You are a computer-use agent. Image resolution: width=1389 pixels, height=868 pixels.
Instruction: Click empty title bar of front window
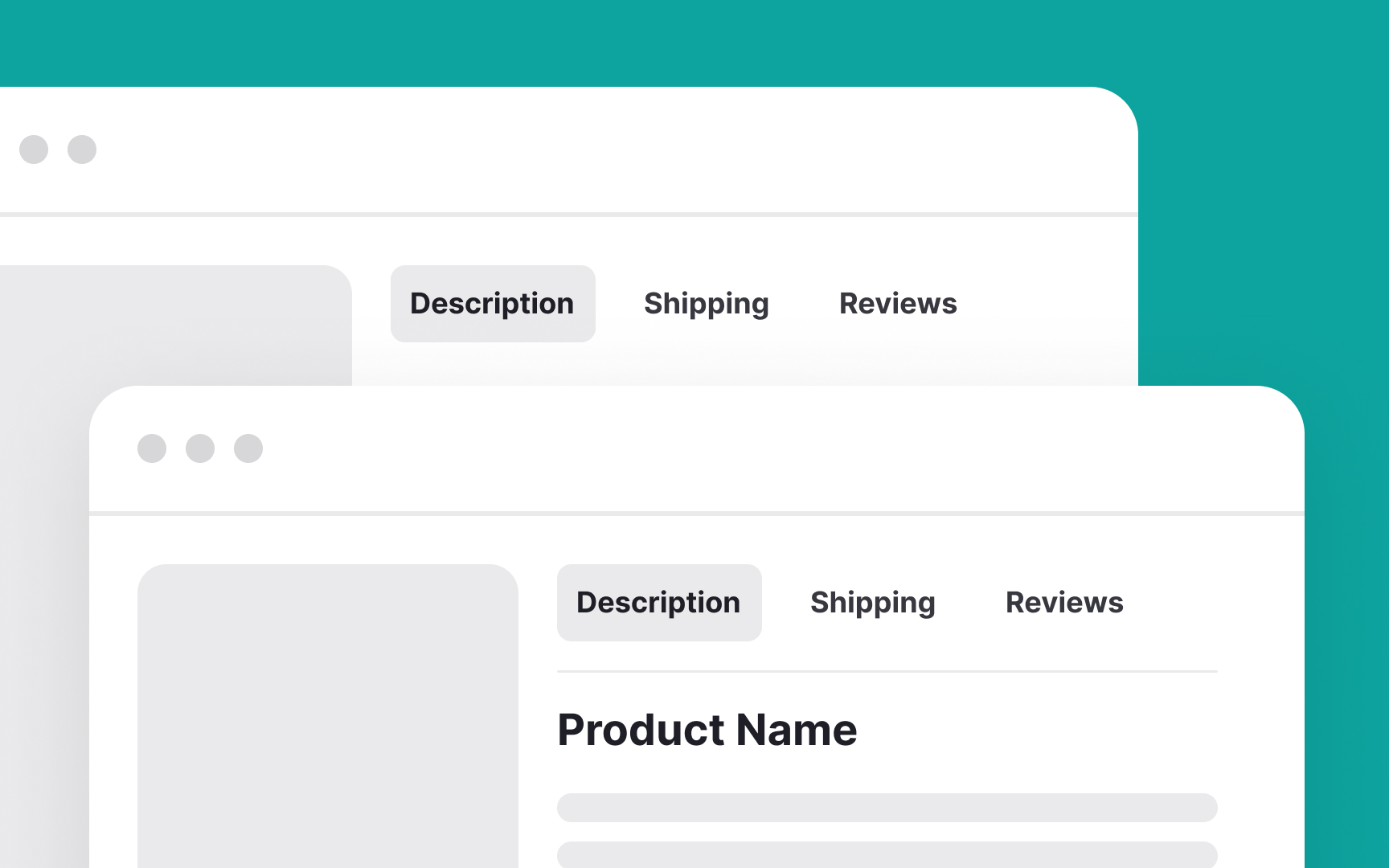tap(723, 448)
